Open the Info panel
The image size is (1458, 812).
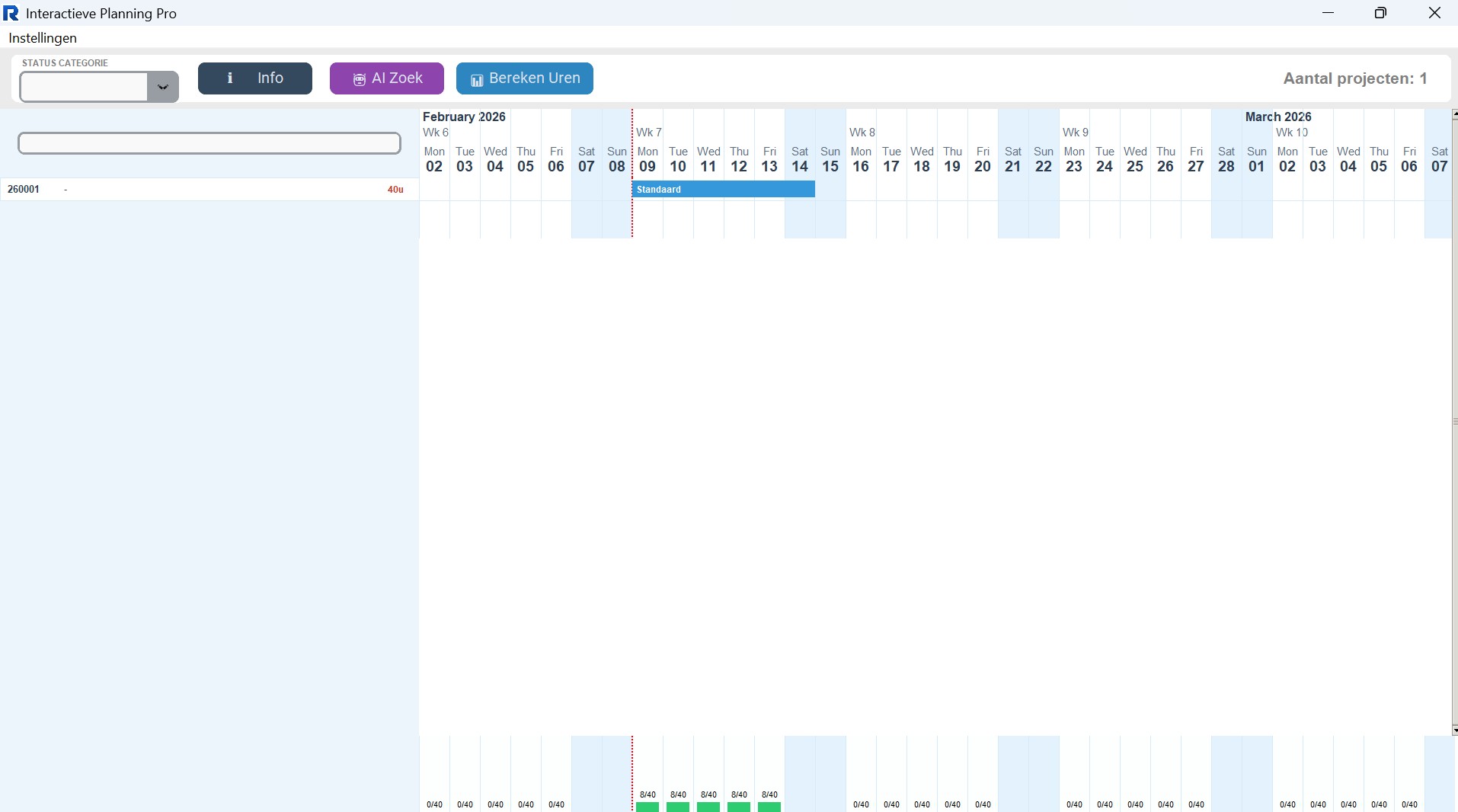(x=254, y=78)
